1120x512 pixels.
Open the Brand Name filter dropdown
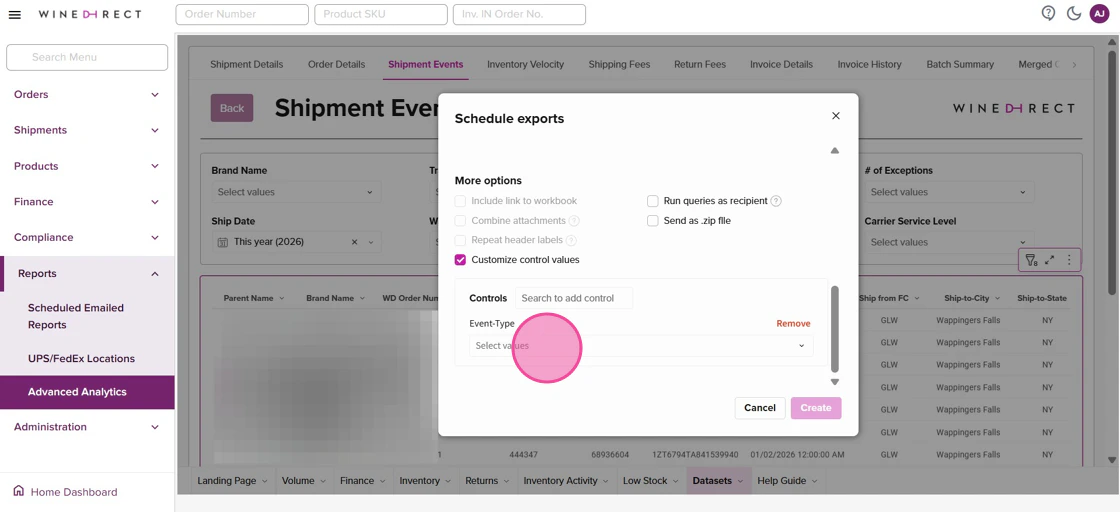pyautogui.click(x=296, y=192)
